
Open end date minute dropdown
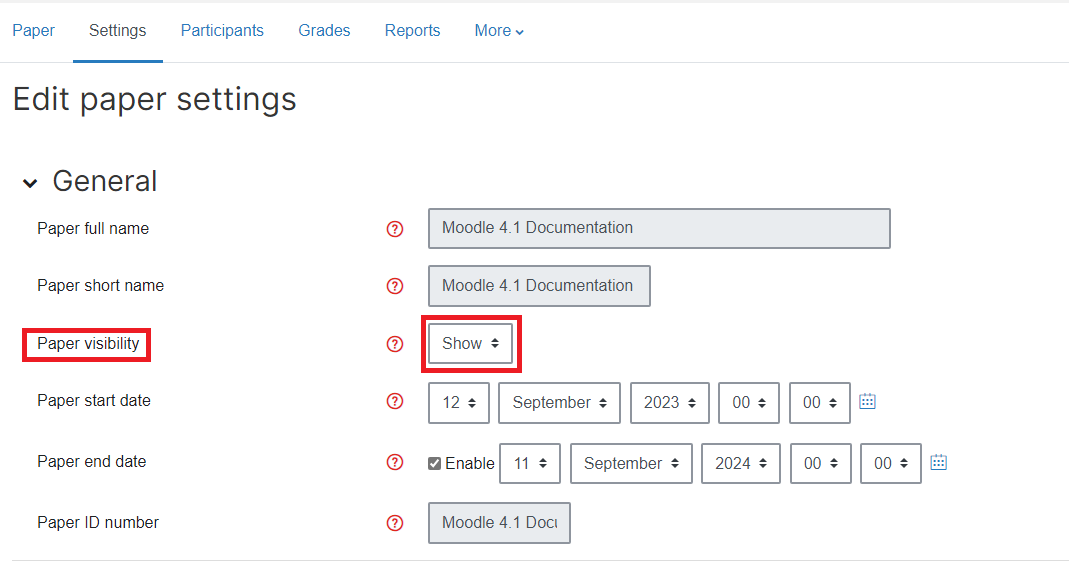(890, 464)
